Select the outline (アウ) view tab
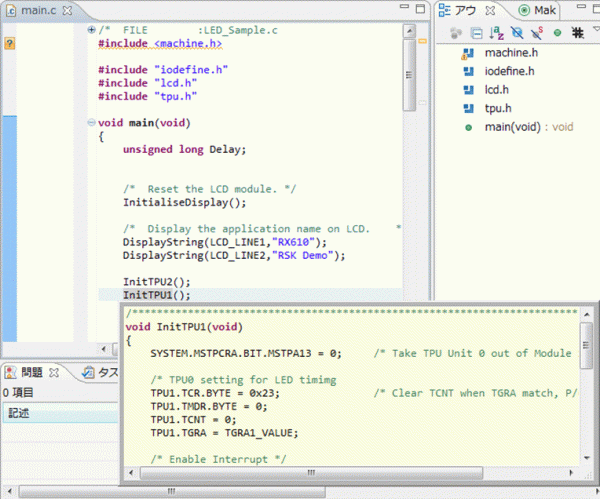Screen dimensions: 600x499 click(466, 10)
